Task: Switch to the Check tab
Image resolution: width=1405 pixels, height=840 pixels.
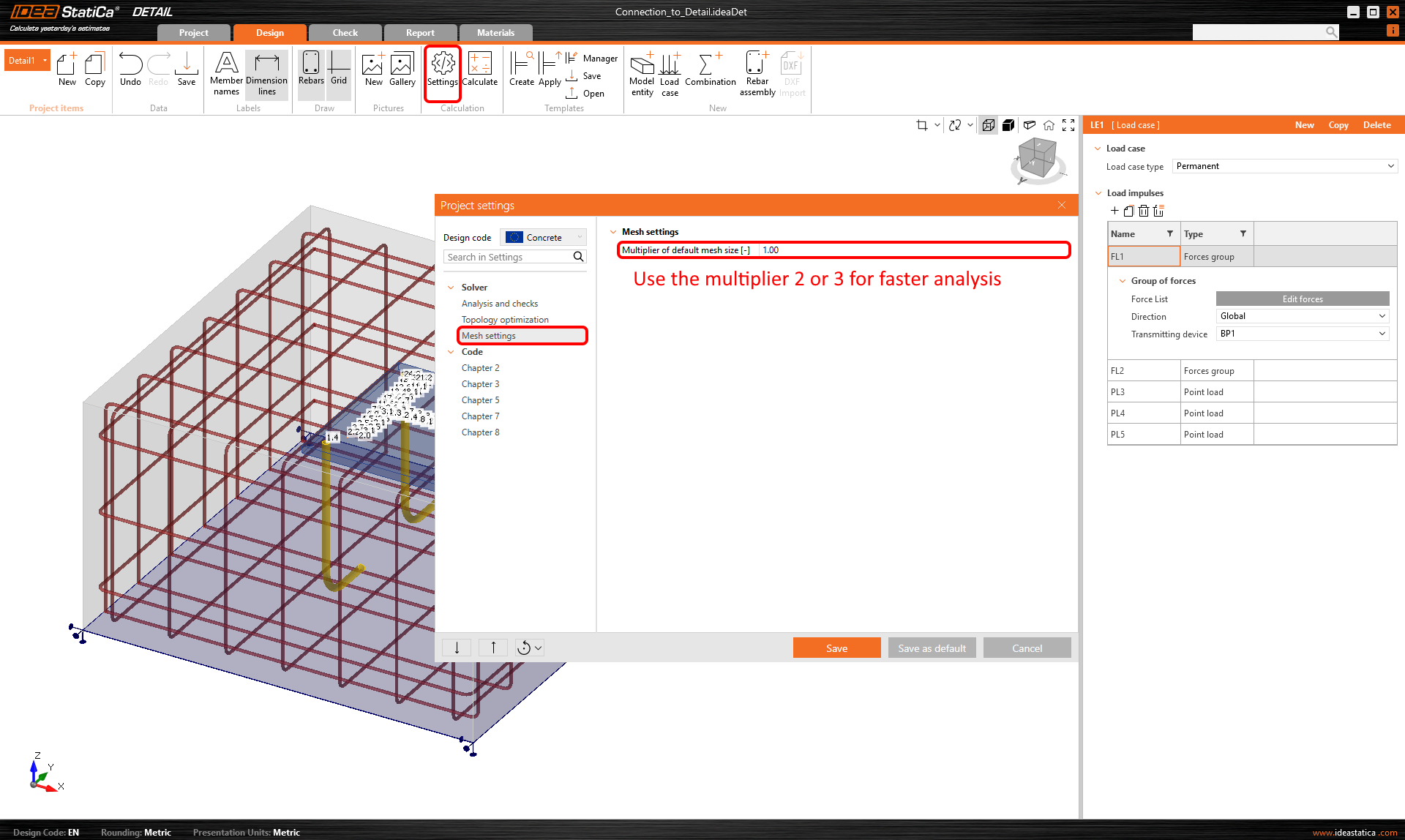Action: click(x=345, y=33)
